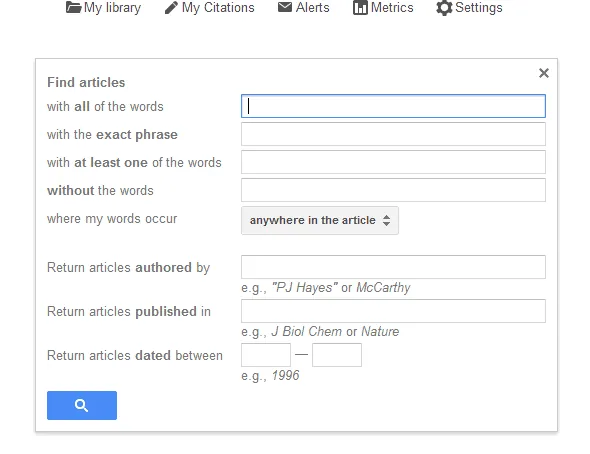Click the 'PJ Hayes or McCarthy' example text
This screenshot has height=454, width=590.
[x=326, y=288]
